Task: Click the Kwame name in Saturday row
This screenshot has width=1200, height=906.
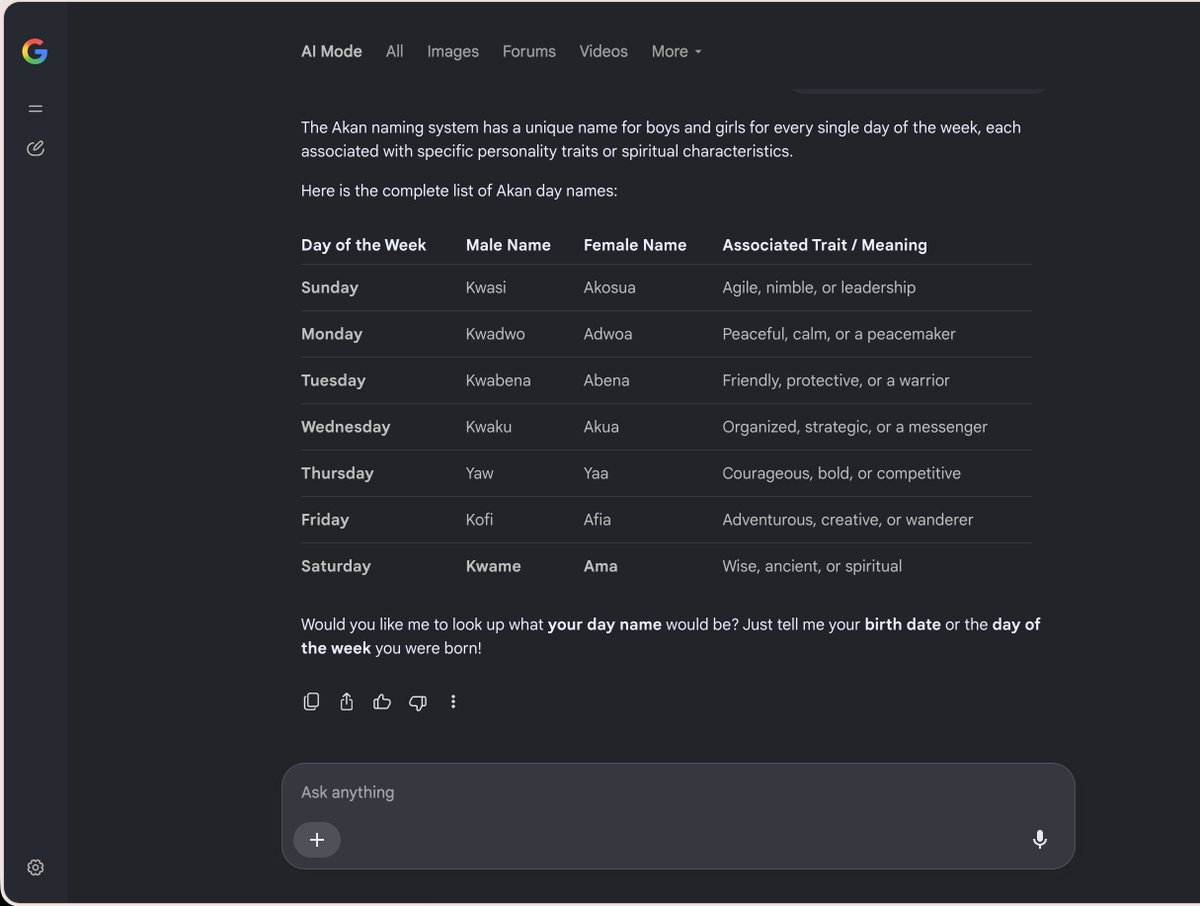Action: [x=493, y=566]
